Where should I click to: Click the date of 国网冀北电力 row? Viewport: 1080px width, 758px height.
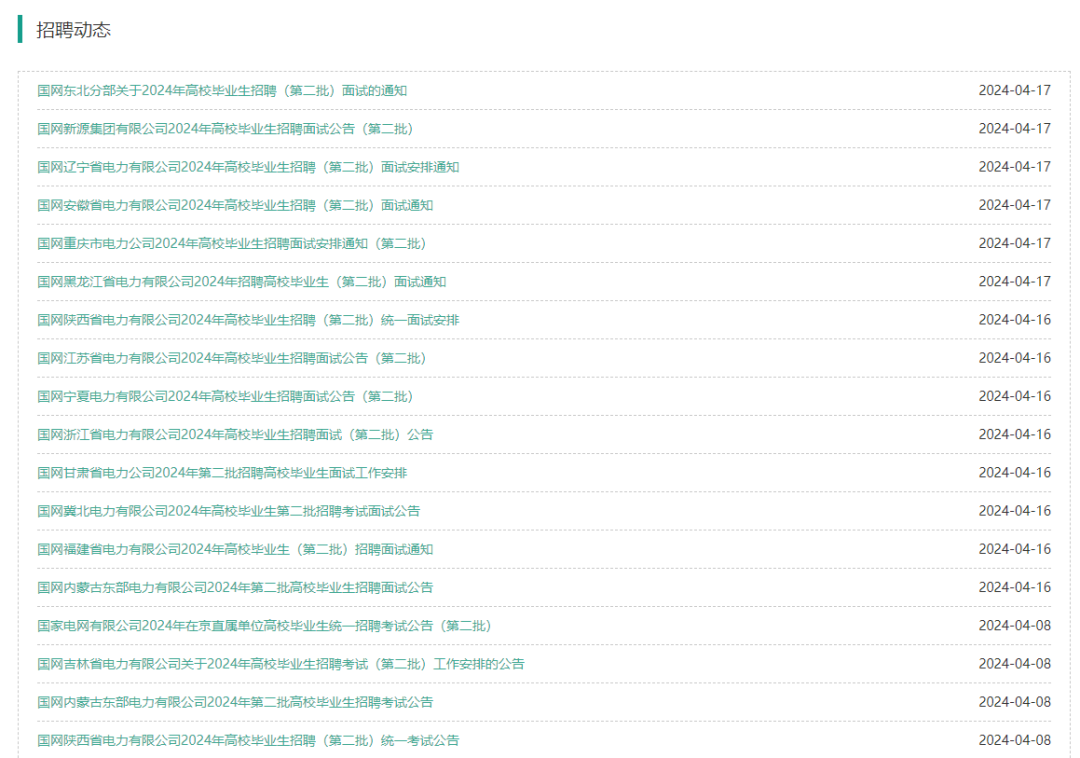1015,511
